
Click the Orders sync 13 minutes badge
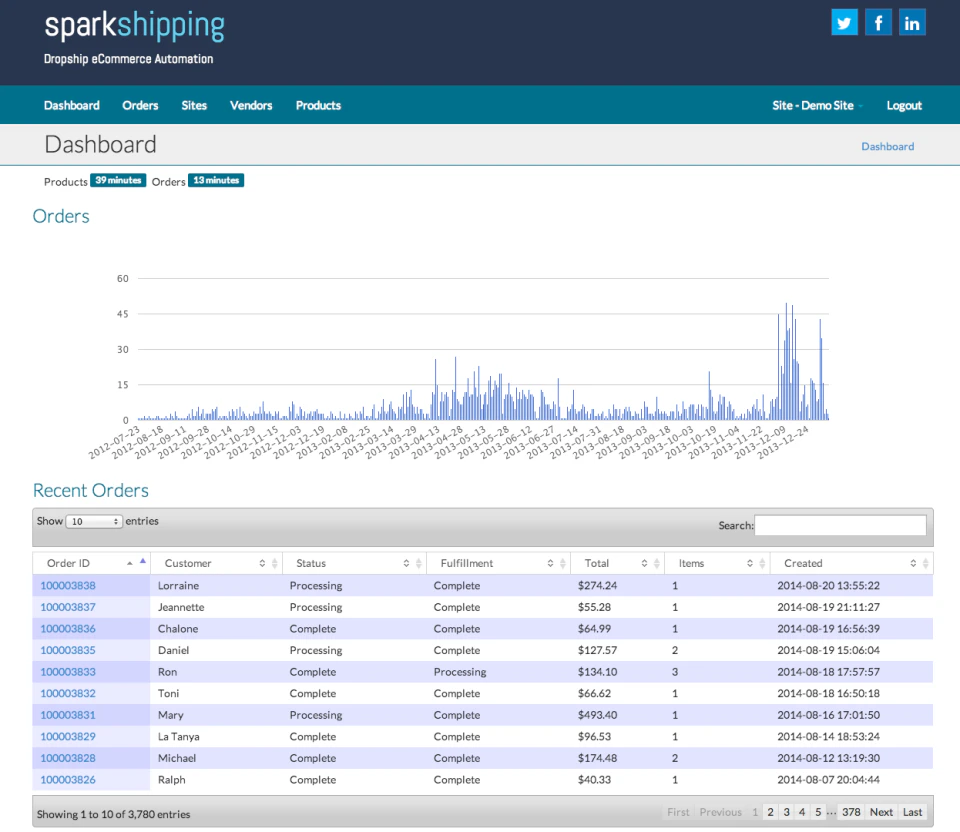216,180
